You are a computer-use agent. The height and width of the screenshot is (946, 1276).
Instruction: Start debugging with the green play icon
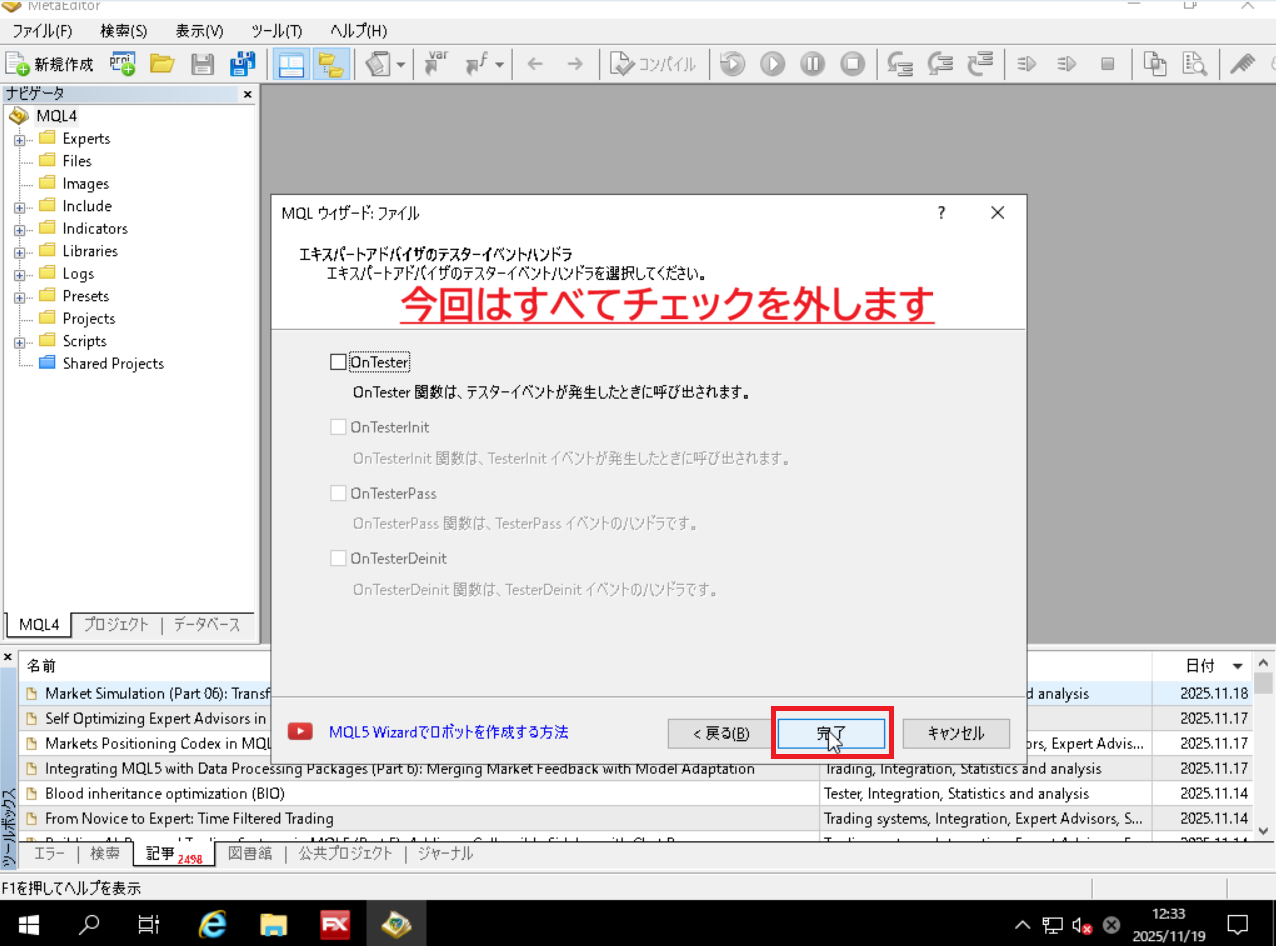(772, 63)
